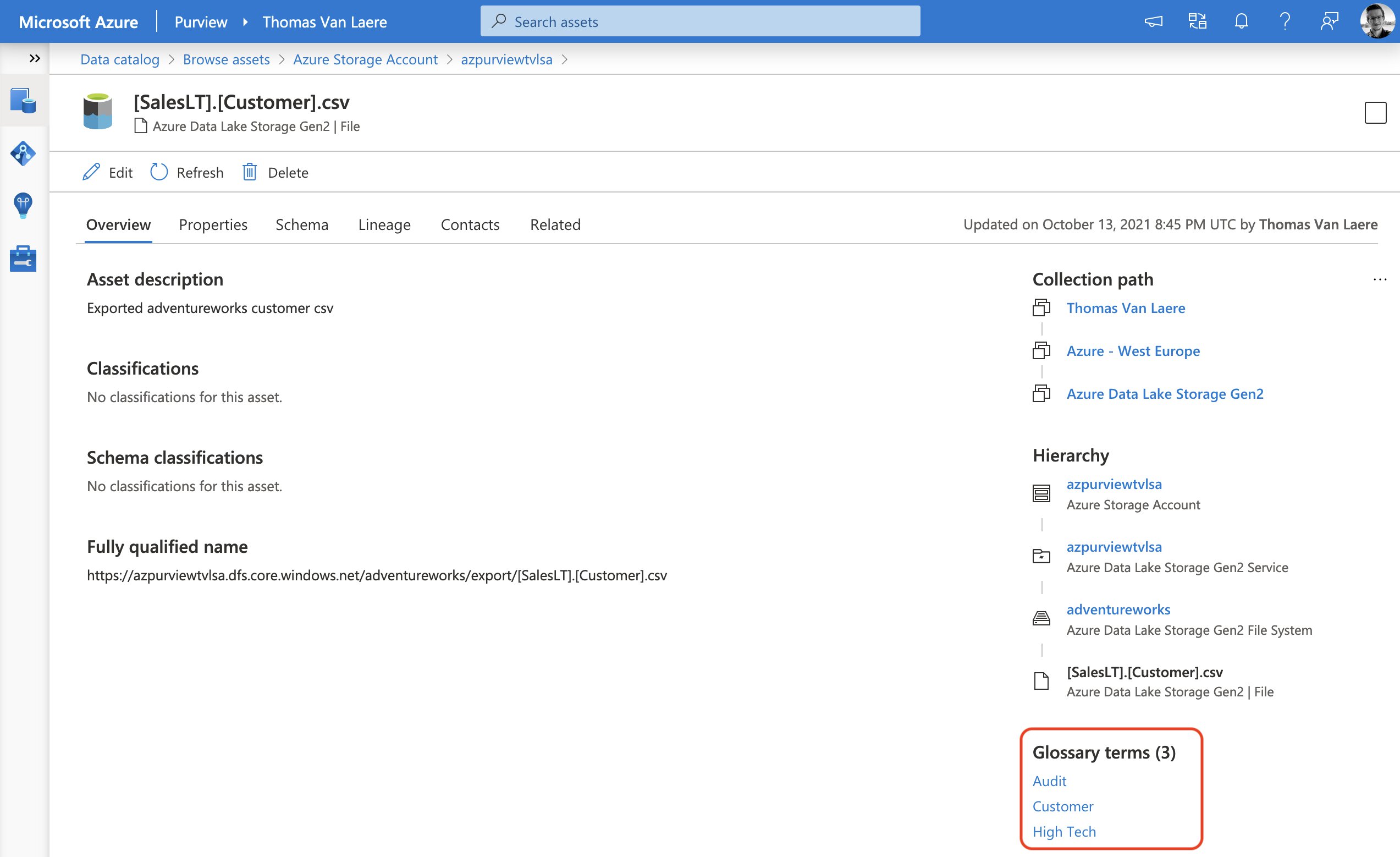Click the Delete trash button

point(275,172)
